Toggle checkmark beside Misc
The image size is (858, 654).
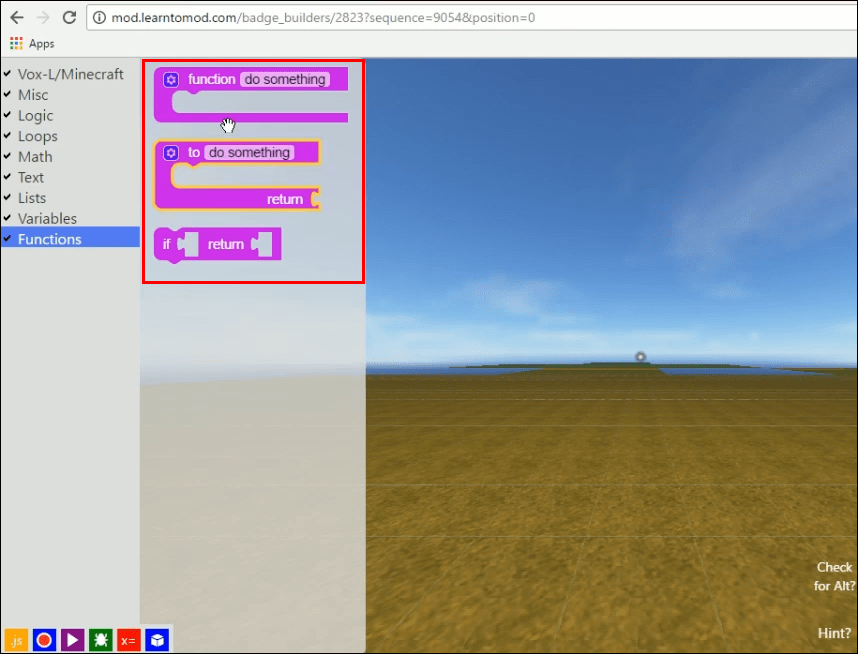tap(7, 94)
